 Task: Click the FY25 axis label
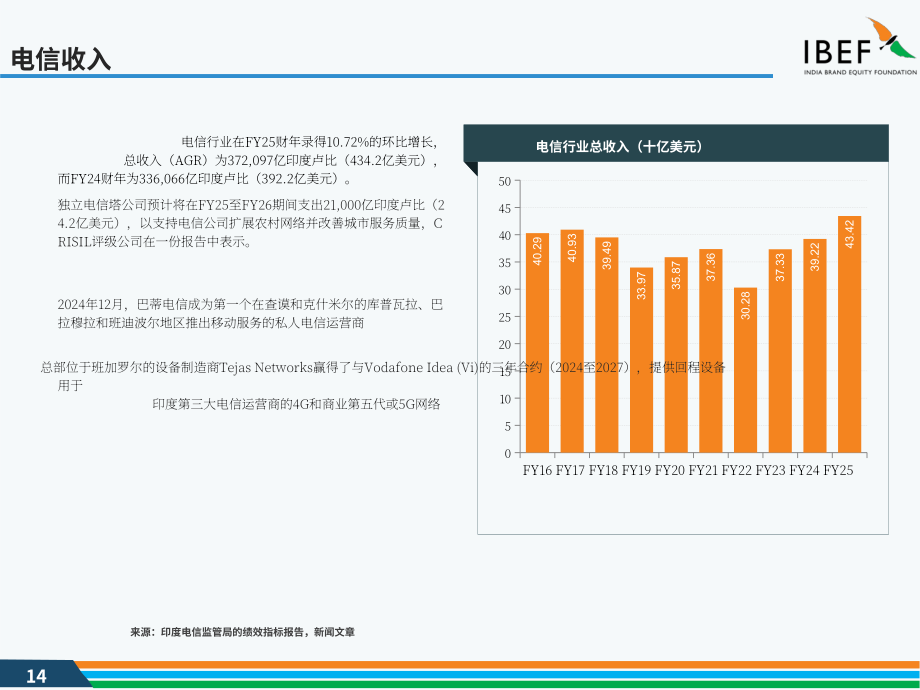838,471
